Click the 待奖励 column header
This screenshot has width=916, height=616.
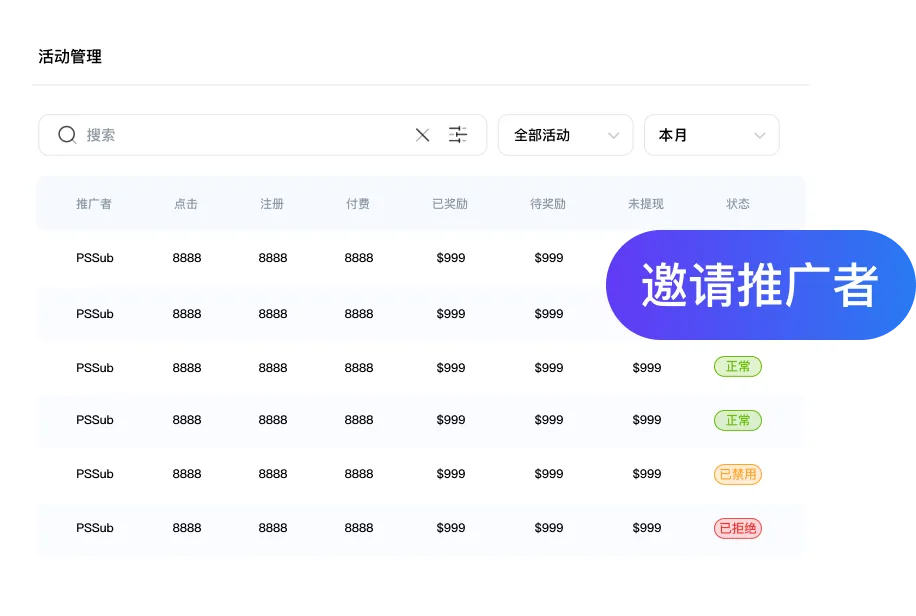coord(548,203)
